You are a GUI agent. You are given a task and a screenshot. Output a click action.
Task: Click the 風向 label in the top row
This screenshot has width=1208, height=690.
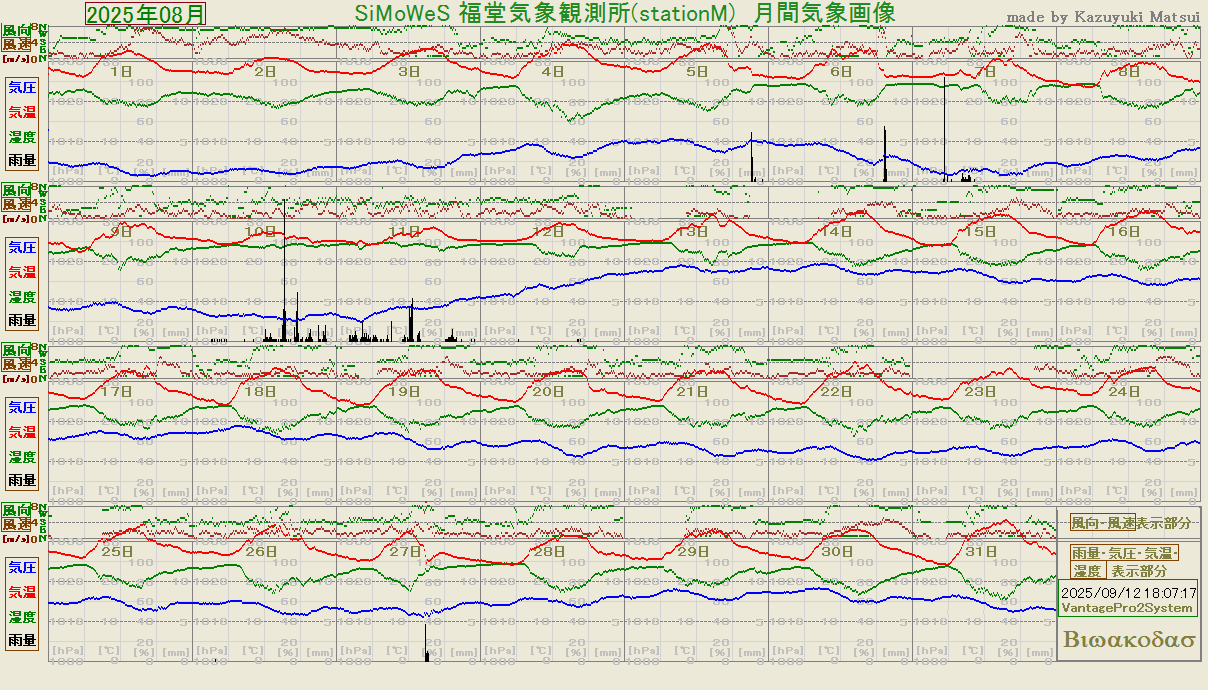click(16, 31)
